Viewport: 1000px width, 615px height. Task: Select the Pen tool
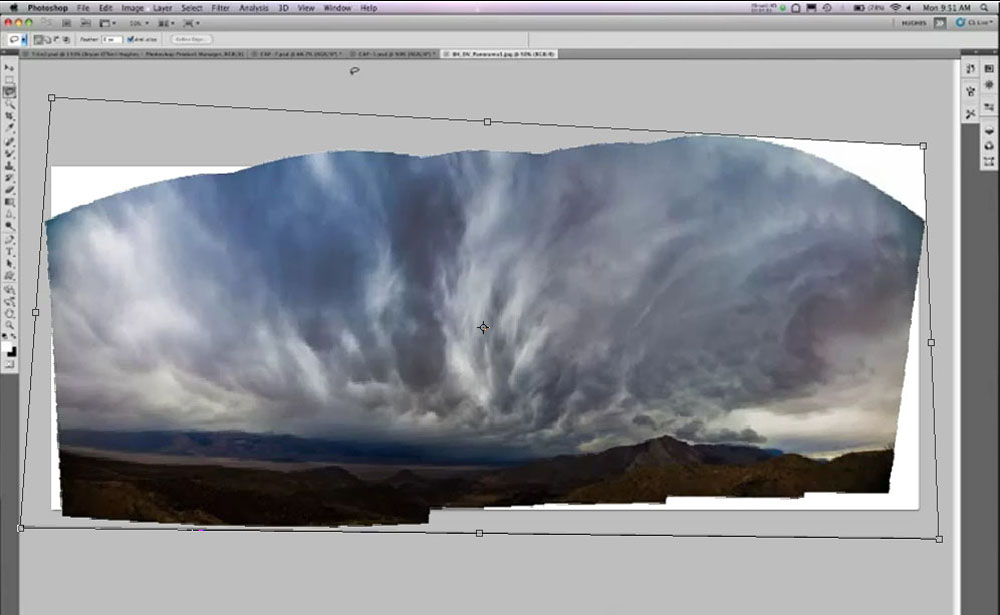click(9, 239)
